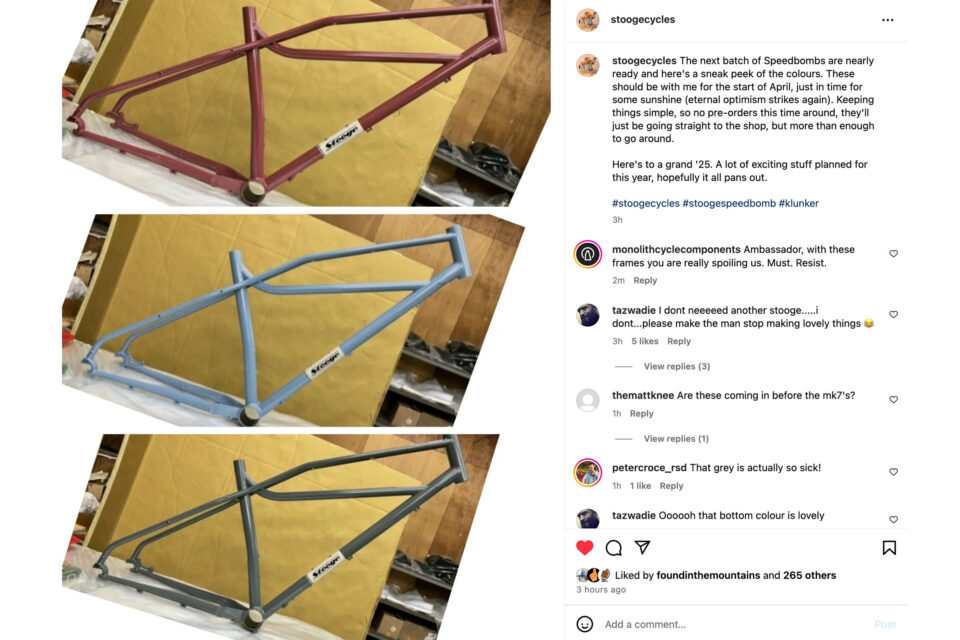Open stoogecycles profile avatar in header

pos(587,20)
